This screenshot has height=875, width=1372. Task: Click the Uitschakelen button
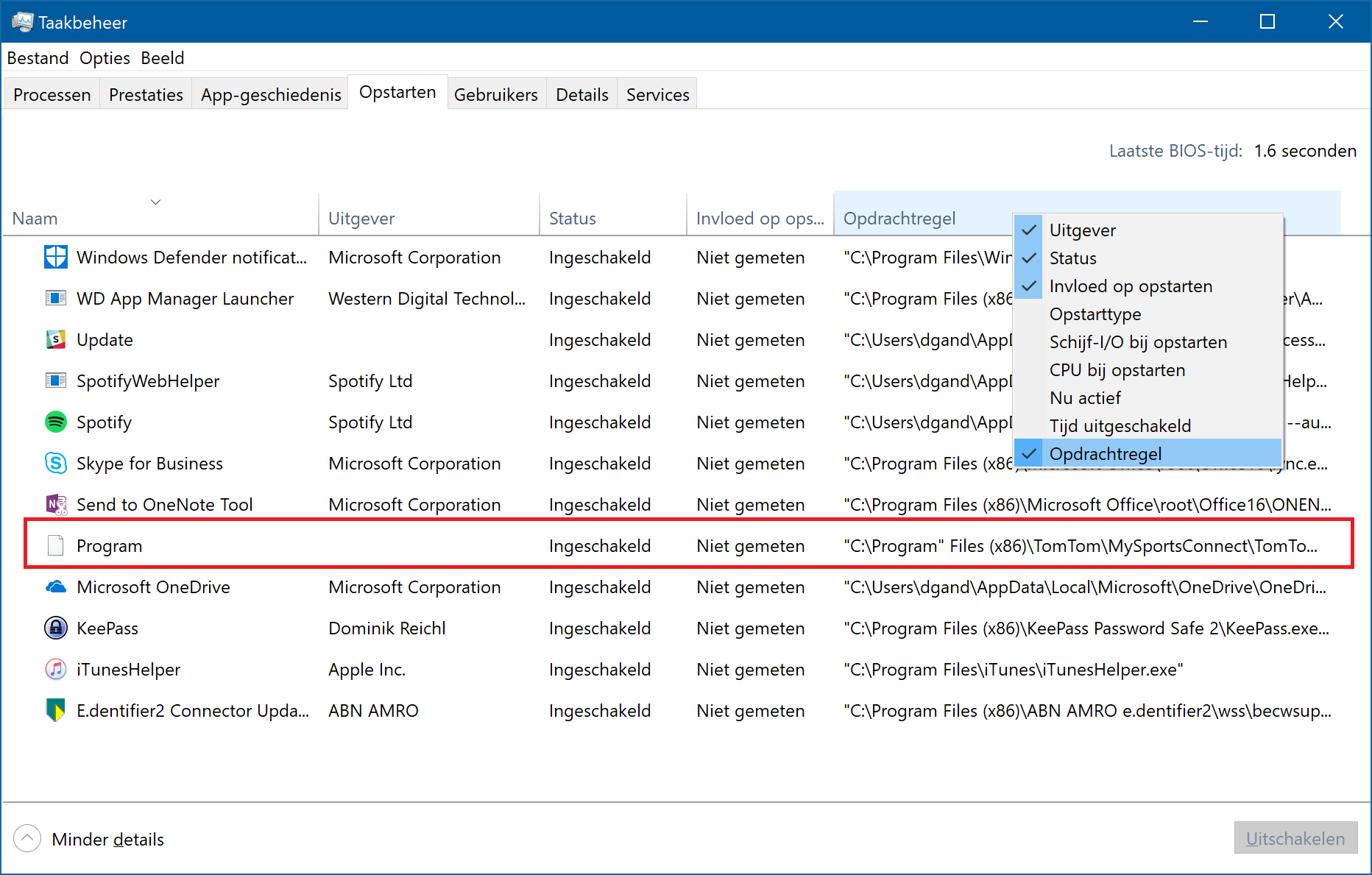[1295, 838]
